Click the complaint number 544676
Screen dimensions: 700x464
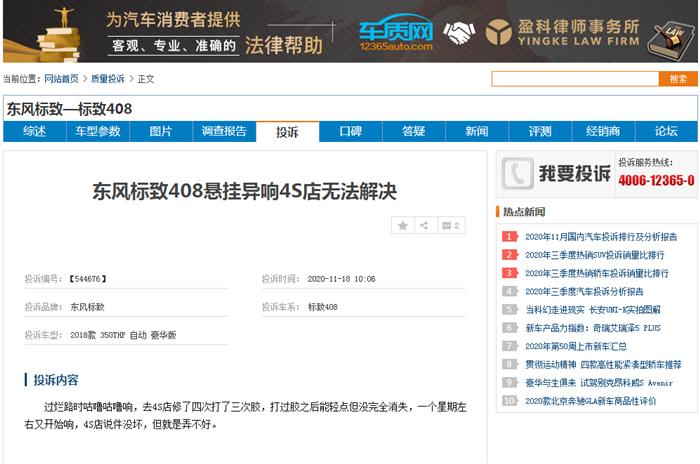pos(88,279)
